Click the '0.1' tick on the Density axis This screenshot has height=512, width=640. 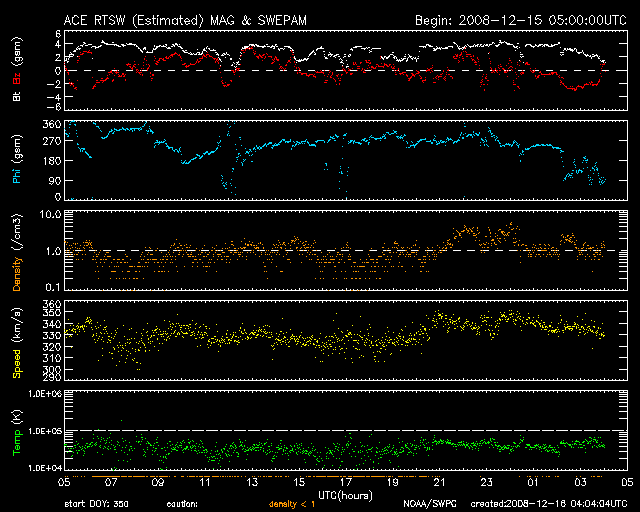(x=53, y=287)
